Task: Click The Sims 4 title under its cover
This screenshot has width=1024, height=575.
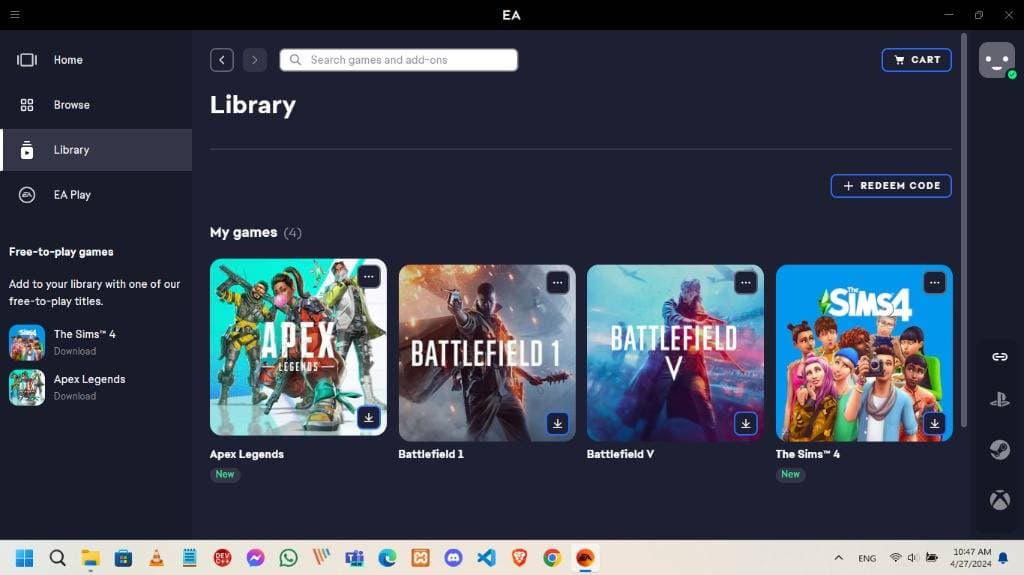Action: click(808, 454)
